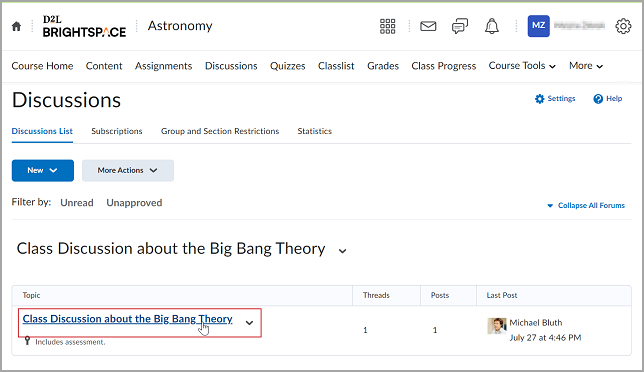The height and width of the screenshot is (372, 644).
Task: Click the July 27 at 4:46 PM timestamp
Action: (545, 338)
